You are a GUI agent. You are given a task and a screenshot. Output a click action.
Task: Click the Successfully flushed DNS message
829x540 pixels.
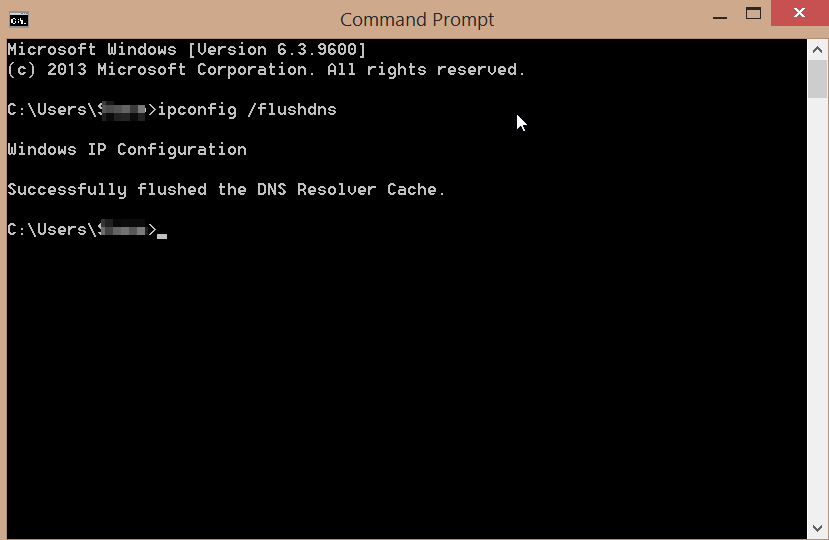tap(226, 189)
